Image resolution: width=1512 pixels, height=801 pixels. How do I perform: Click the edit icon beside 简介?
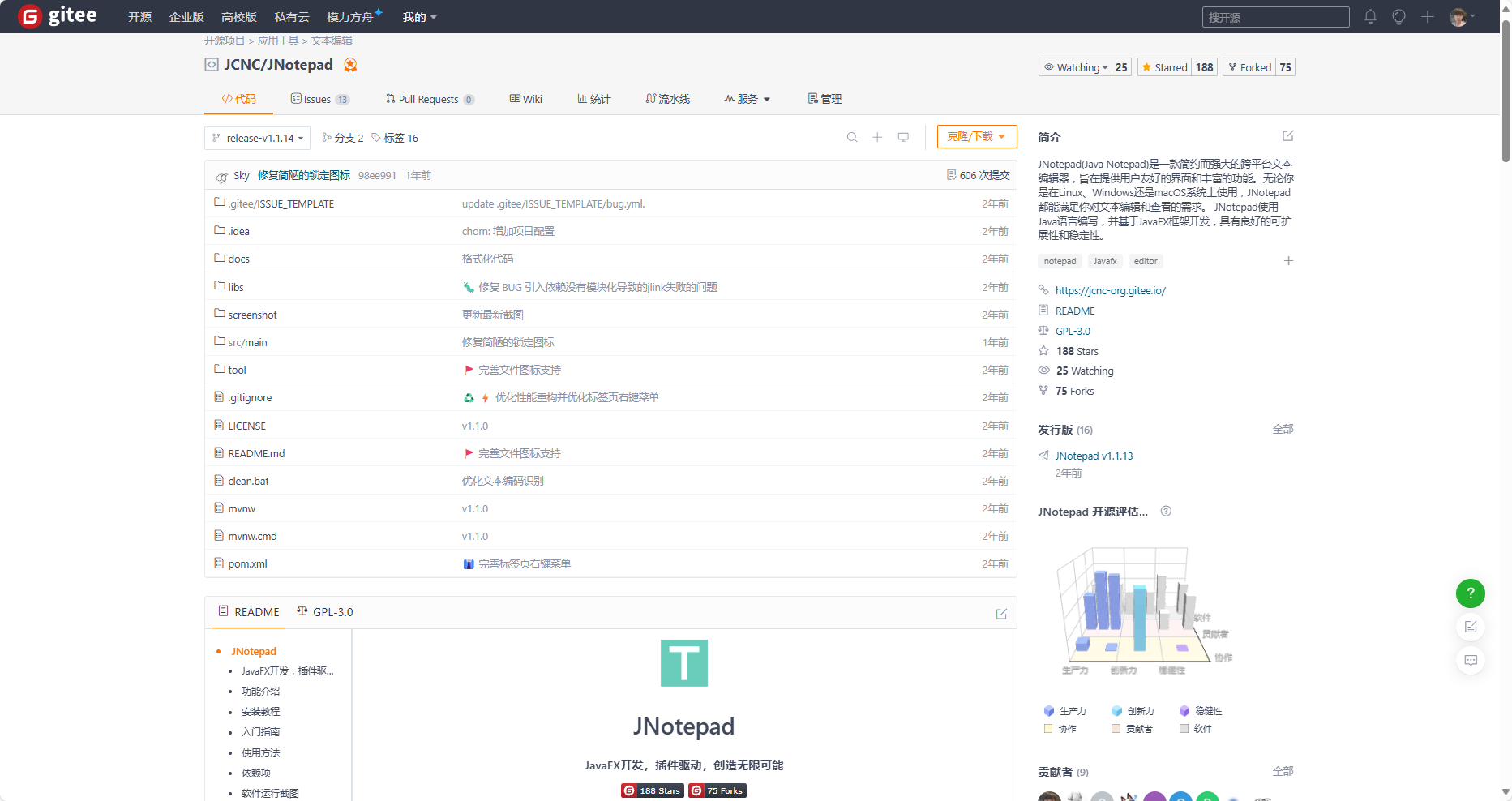click(x=1287, y=136)
